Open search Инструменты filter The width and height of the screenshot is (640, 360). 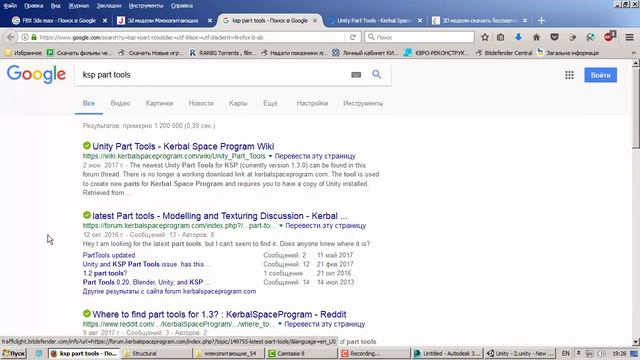pyautogui.click(x=363, y=103)
